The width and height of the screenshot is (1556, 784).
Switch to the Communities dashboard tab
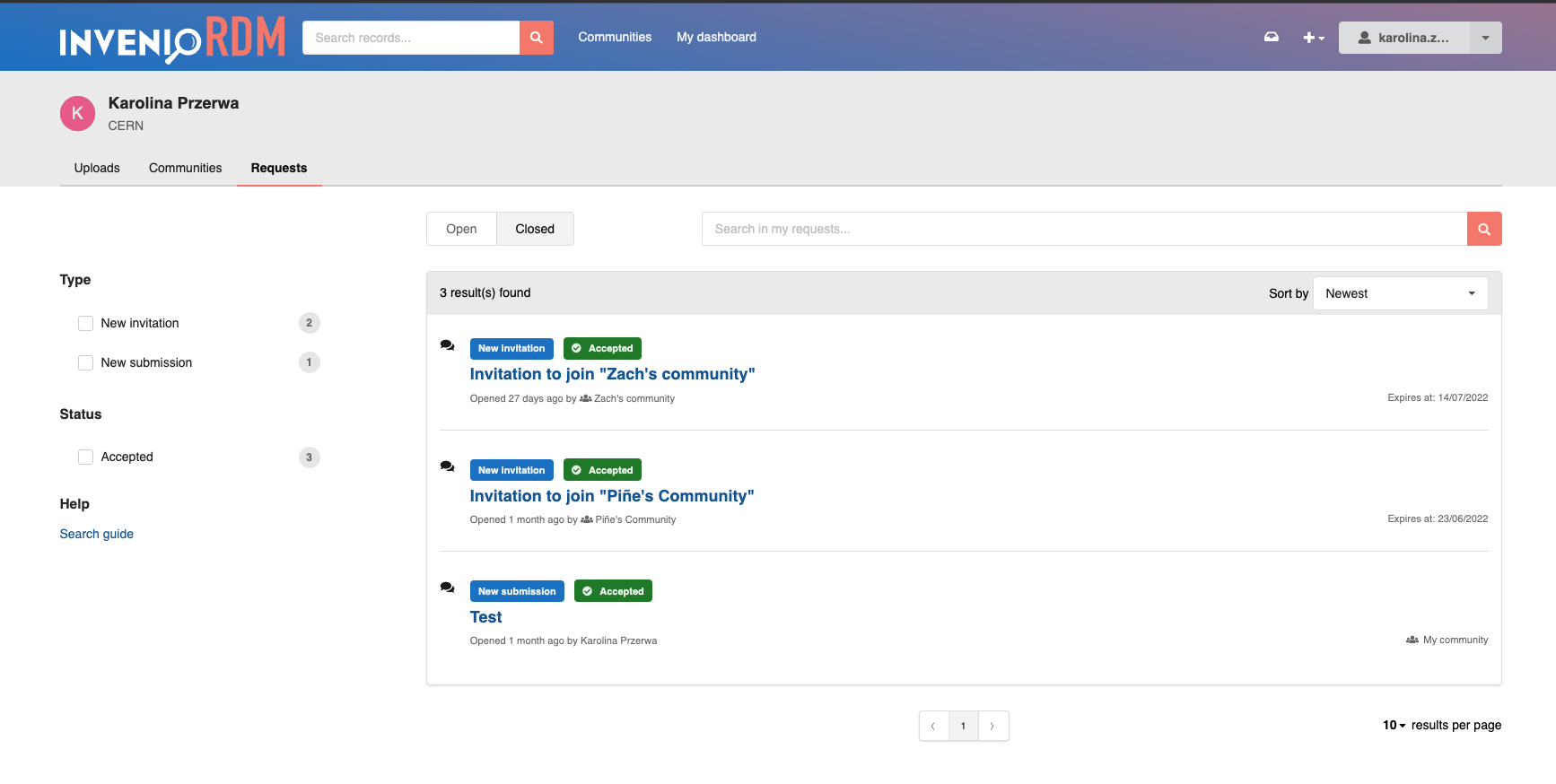coord(185,168)
